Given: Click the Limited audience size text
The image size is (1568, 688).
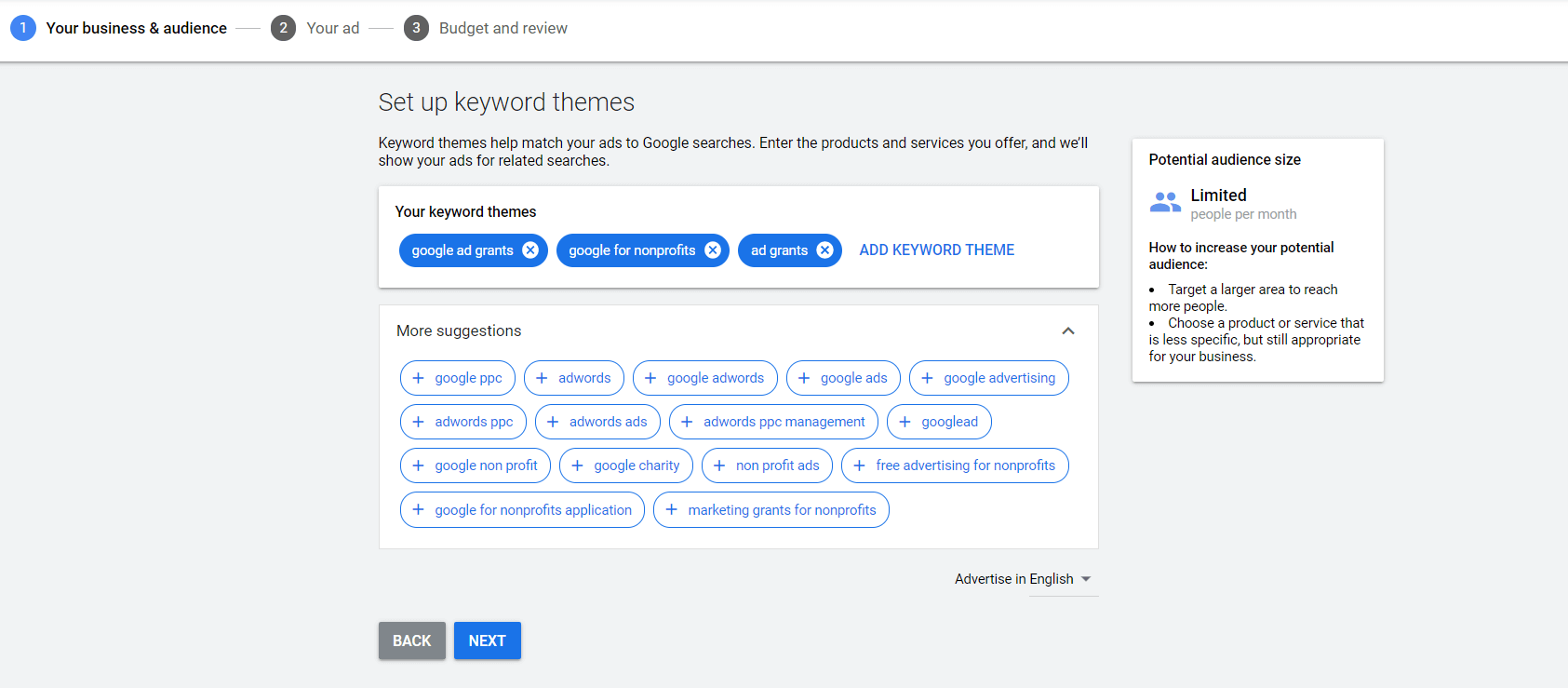Looking at the screenshot, I should [1218, 195].
